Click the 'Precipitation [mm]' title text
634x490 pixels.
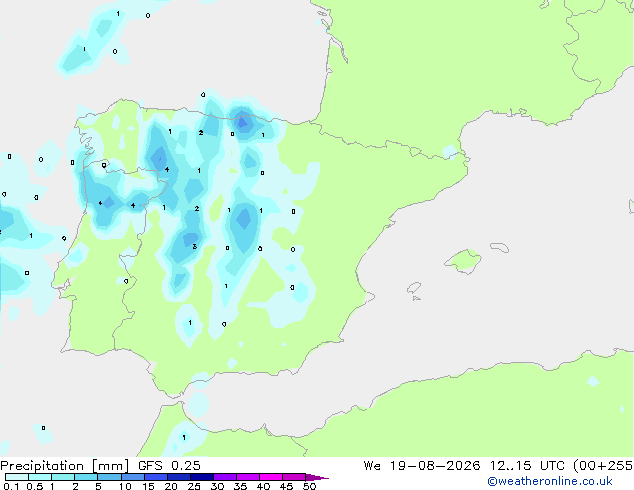(65, 466)
